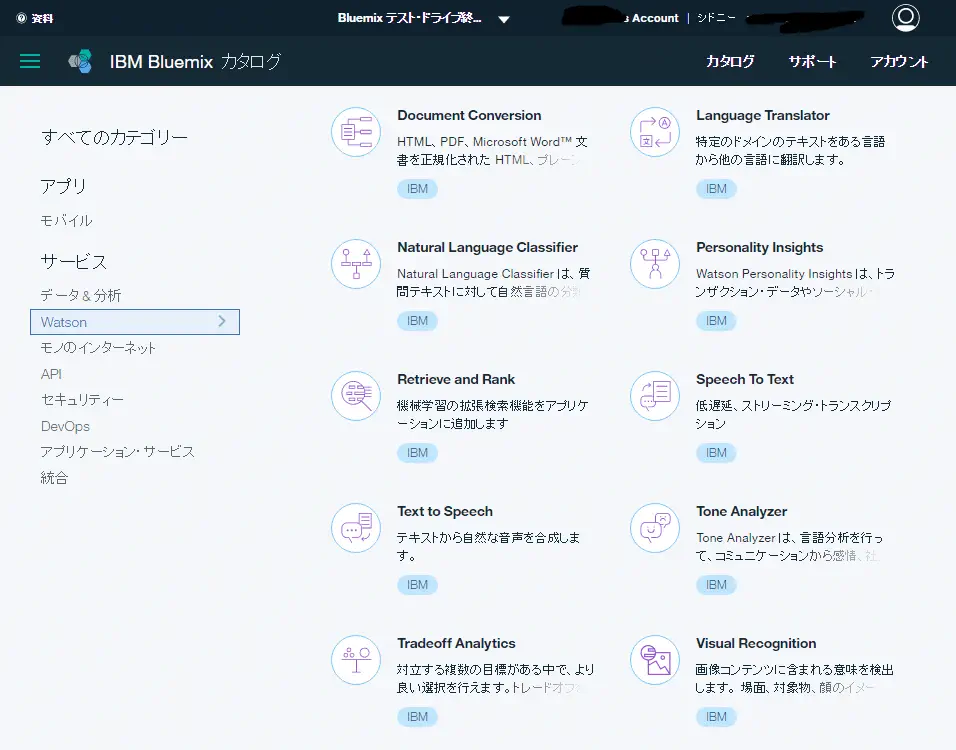Expand the Watson category chevron
Screen dimensions: 956x750
coord(222,322)
